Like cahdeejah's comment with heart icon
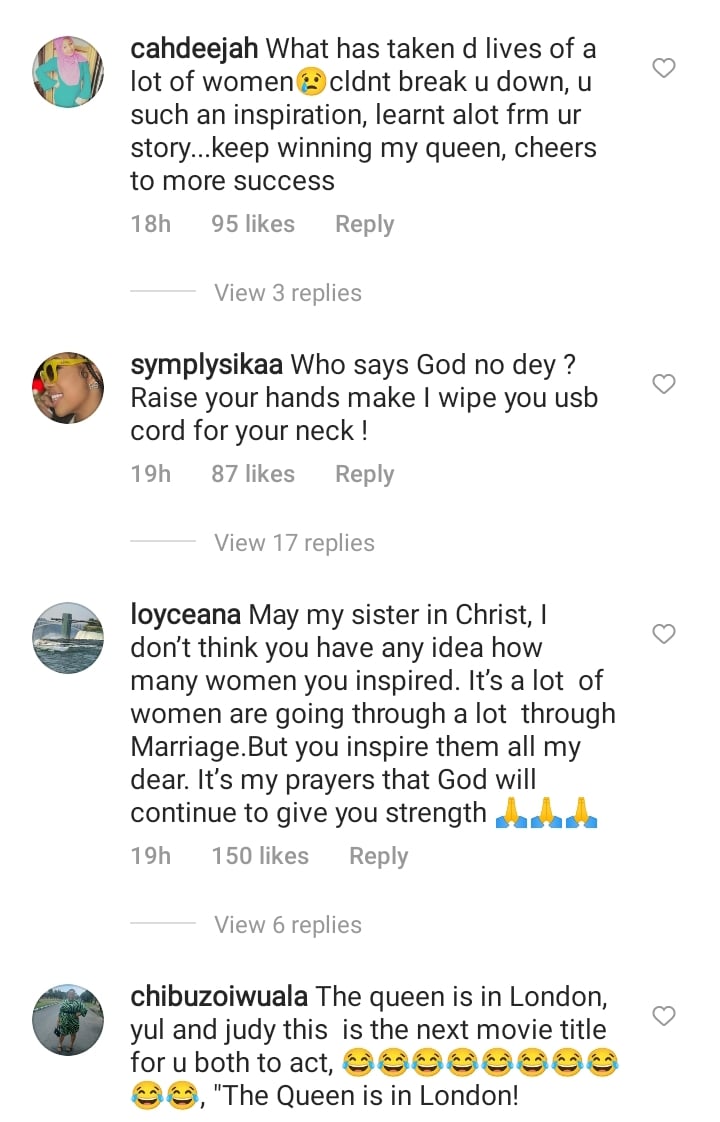 pyautogui.click(x=664, y=68)
